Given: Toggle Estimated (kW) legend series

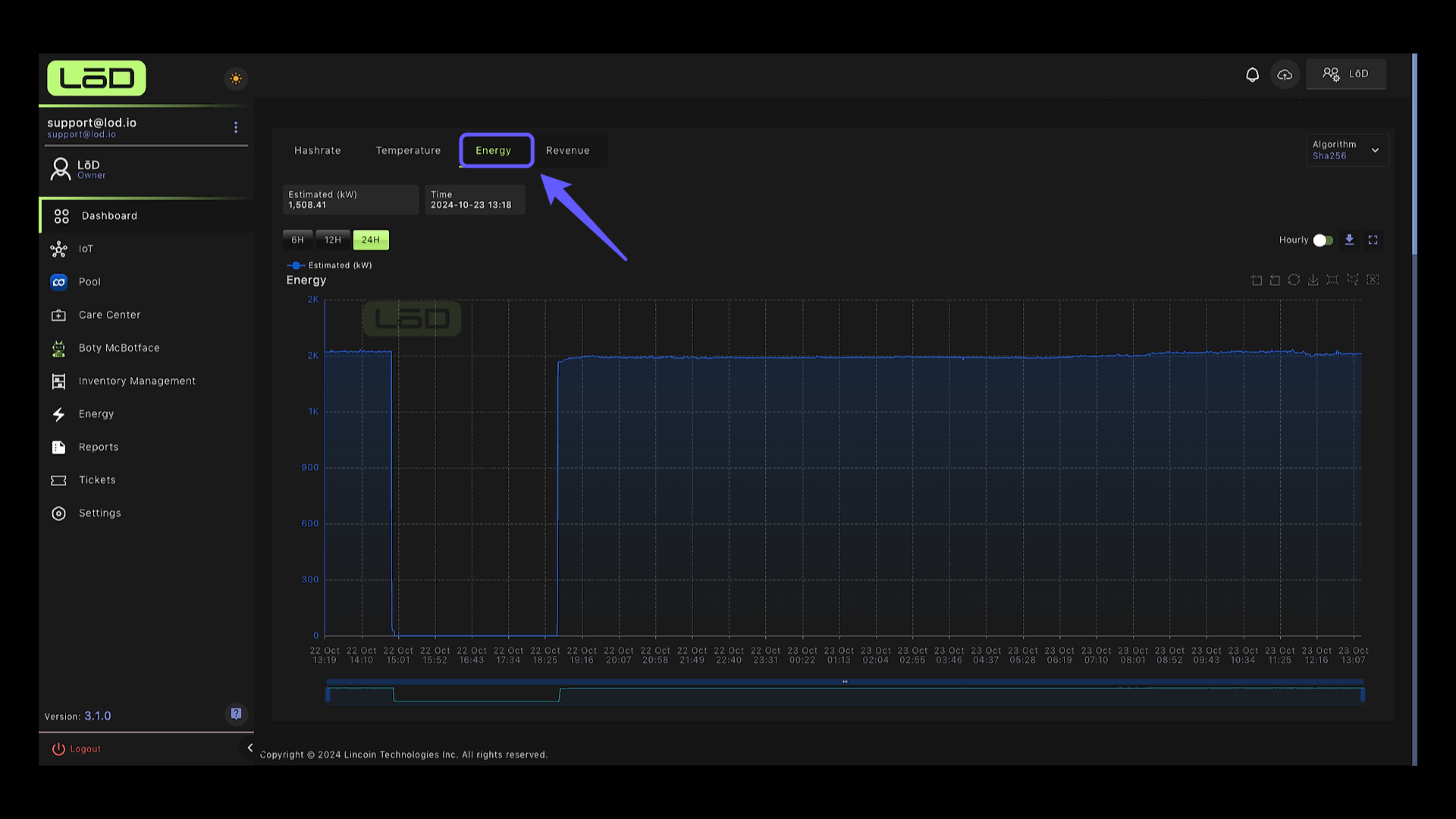Looking at the screenshot, I should [330, 265].
